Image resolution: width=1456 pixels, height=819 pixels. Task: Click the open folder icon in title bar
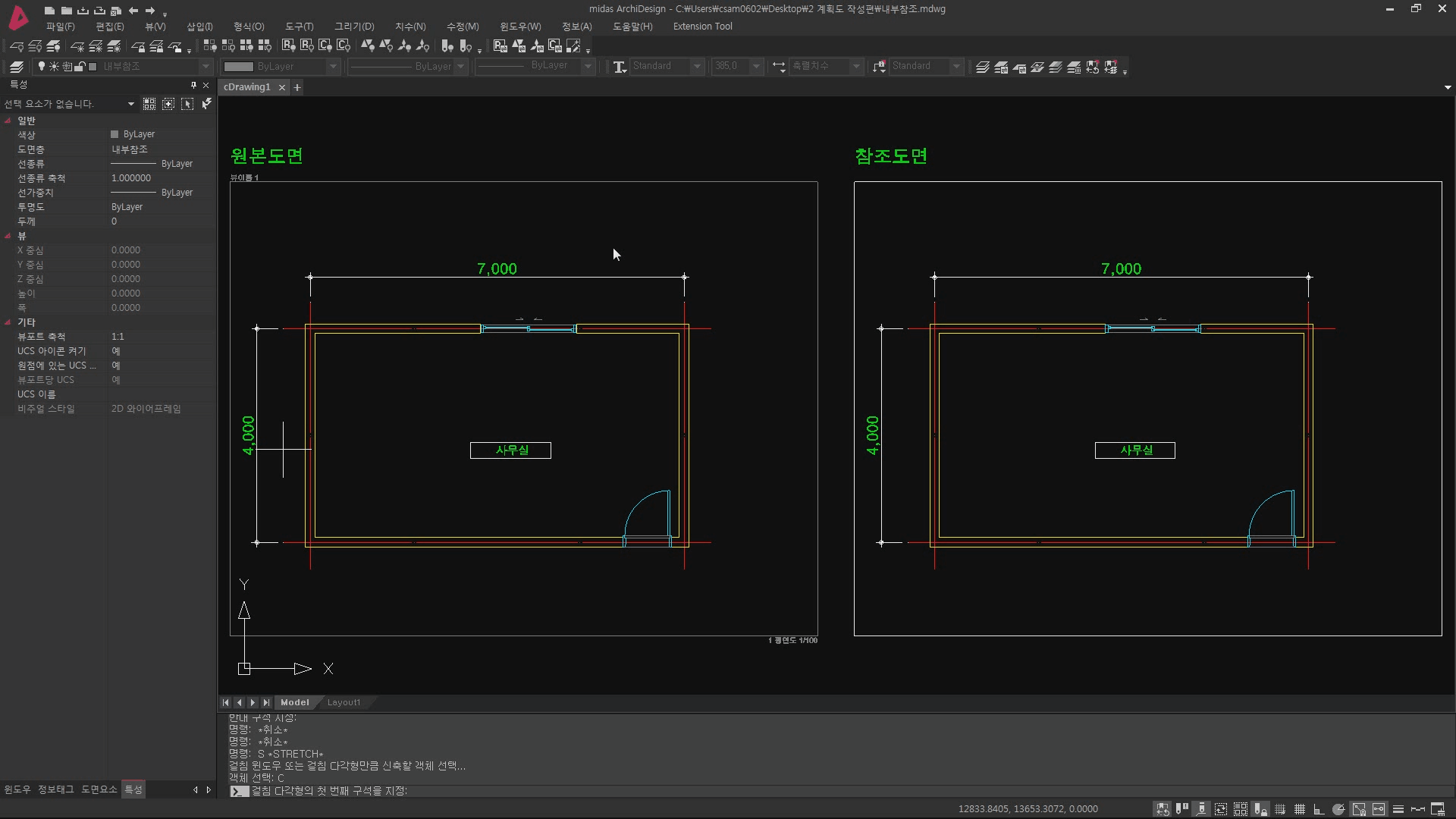66,11
